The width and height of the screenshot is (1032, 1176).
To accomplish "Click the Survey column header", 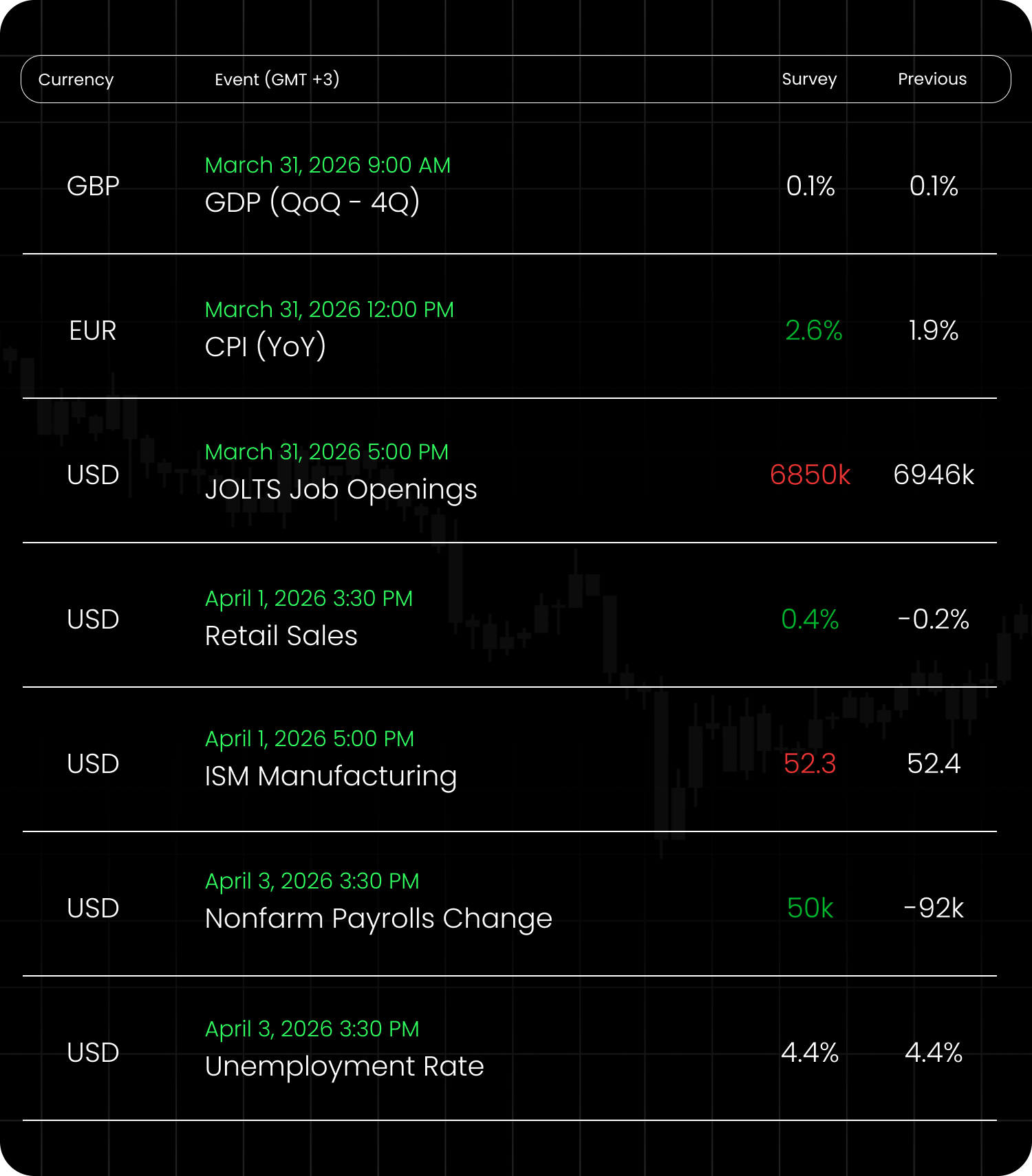I will pyautogui.click(x=809, y=79).
